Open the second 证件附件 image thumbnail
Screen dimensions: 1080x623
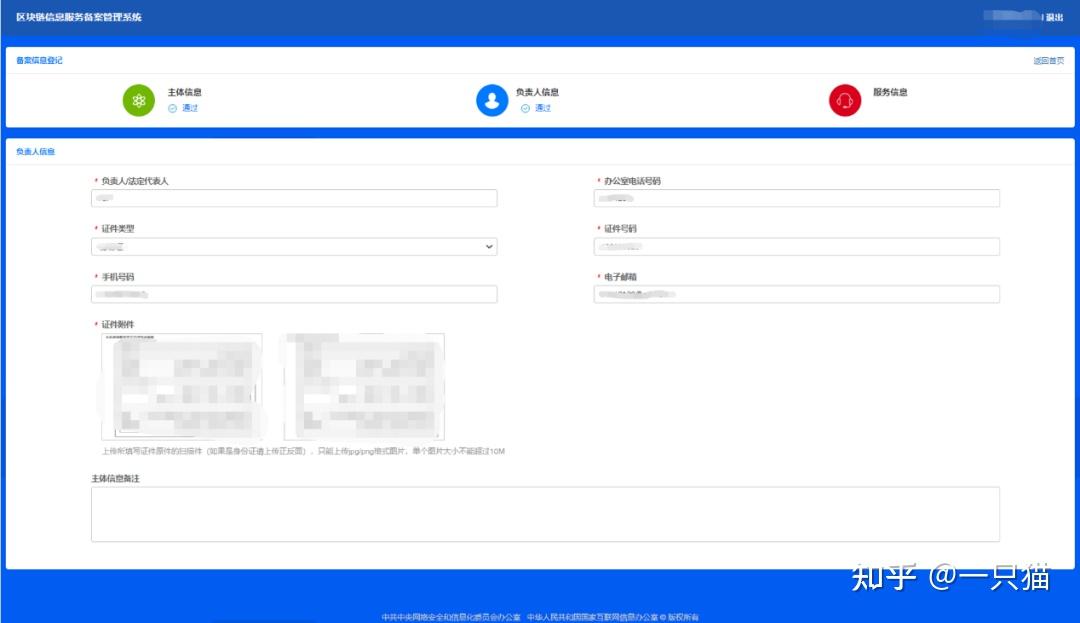click(x=364, y=386)
